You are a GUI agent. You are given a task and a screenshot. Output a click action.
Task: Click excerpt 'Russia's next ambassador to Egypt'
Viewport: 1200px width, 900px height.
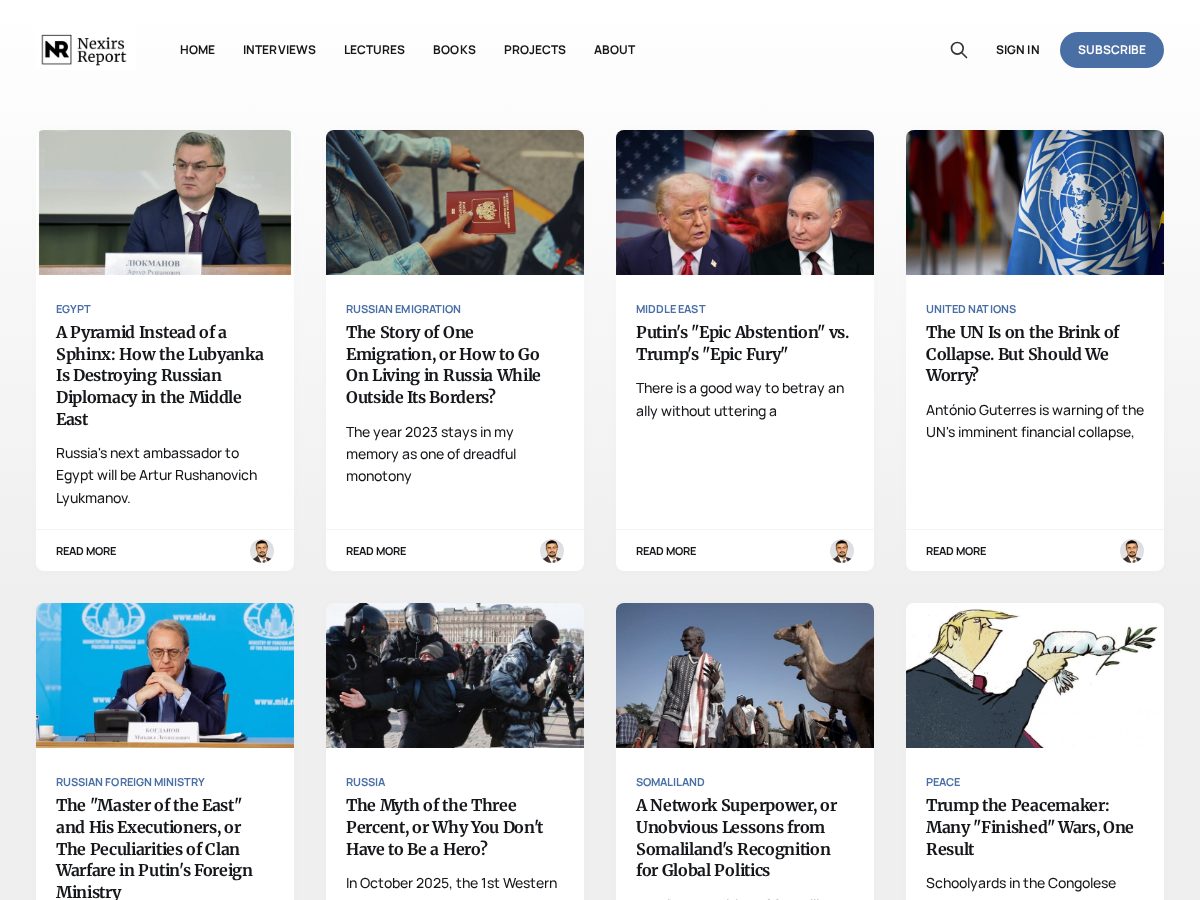(x=157, y=475)
